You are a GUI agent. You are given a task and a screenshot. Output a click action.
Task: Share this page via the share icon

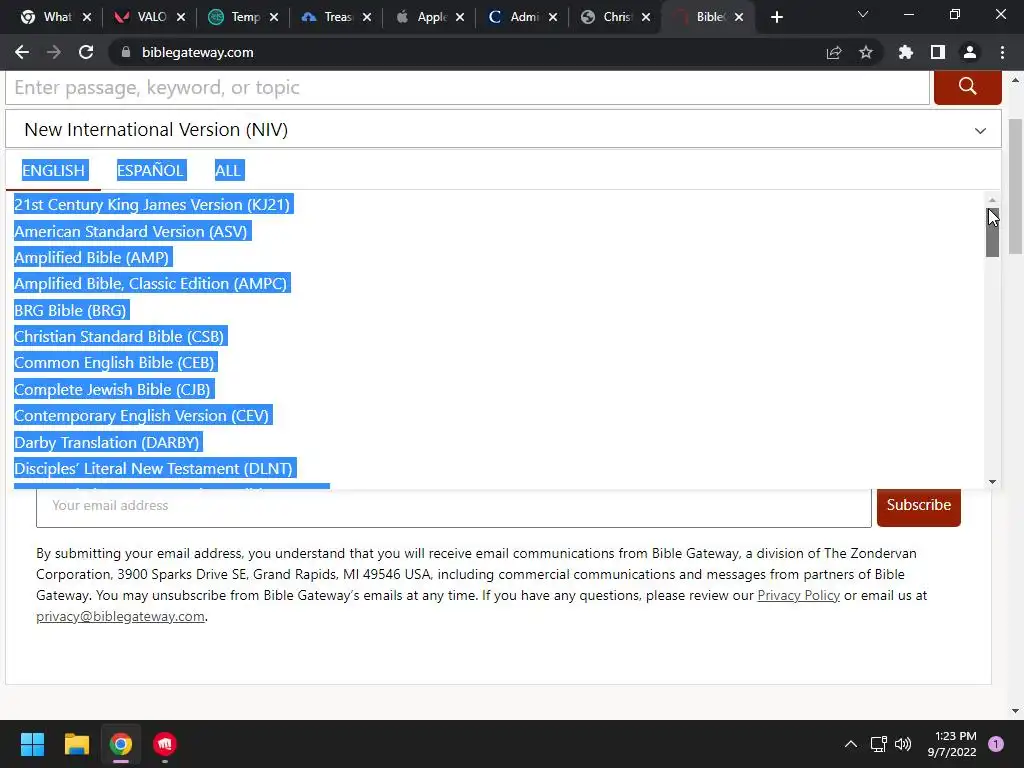pos(834,52)
